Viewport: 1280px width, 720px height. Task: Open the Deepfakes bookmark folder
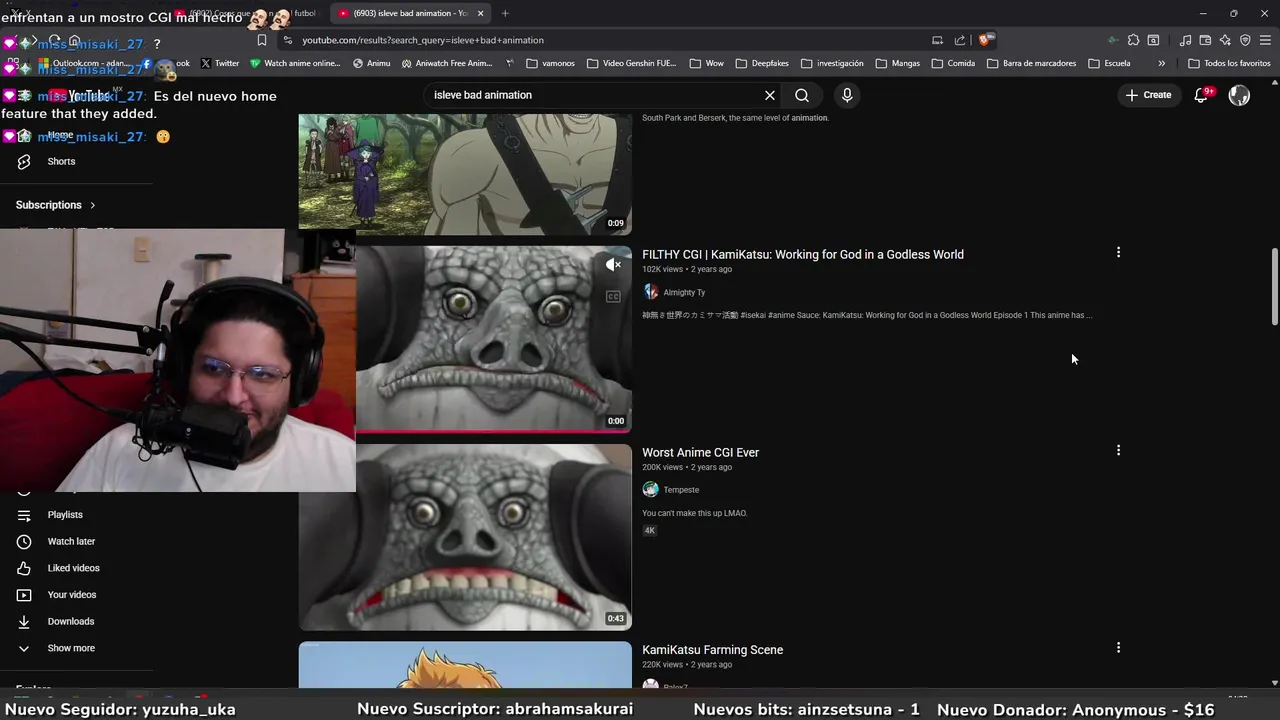tap(762, 63)
